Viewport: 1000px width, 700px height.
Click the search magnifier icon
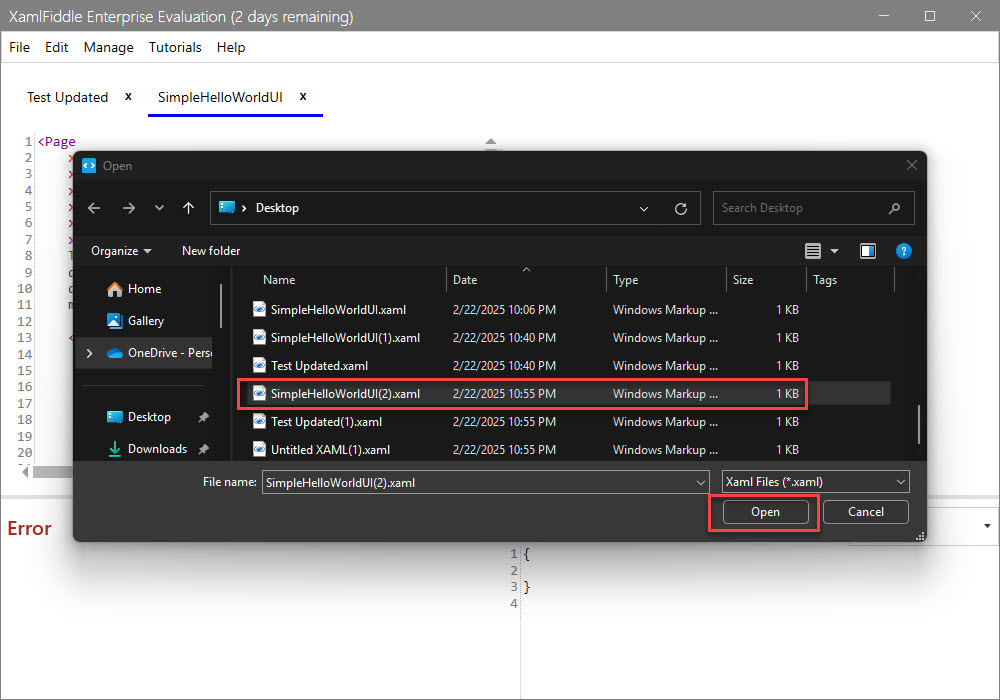point(895,208)
